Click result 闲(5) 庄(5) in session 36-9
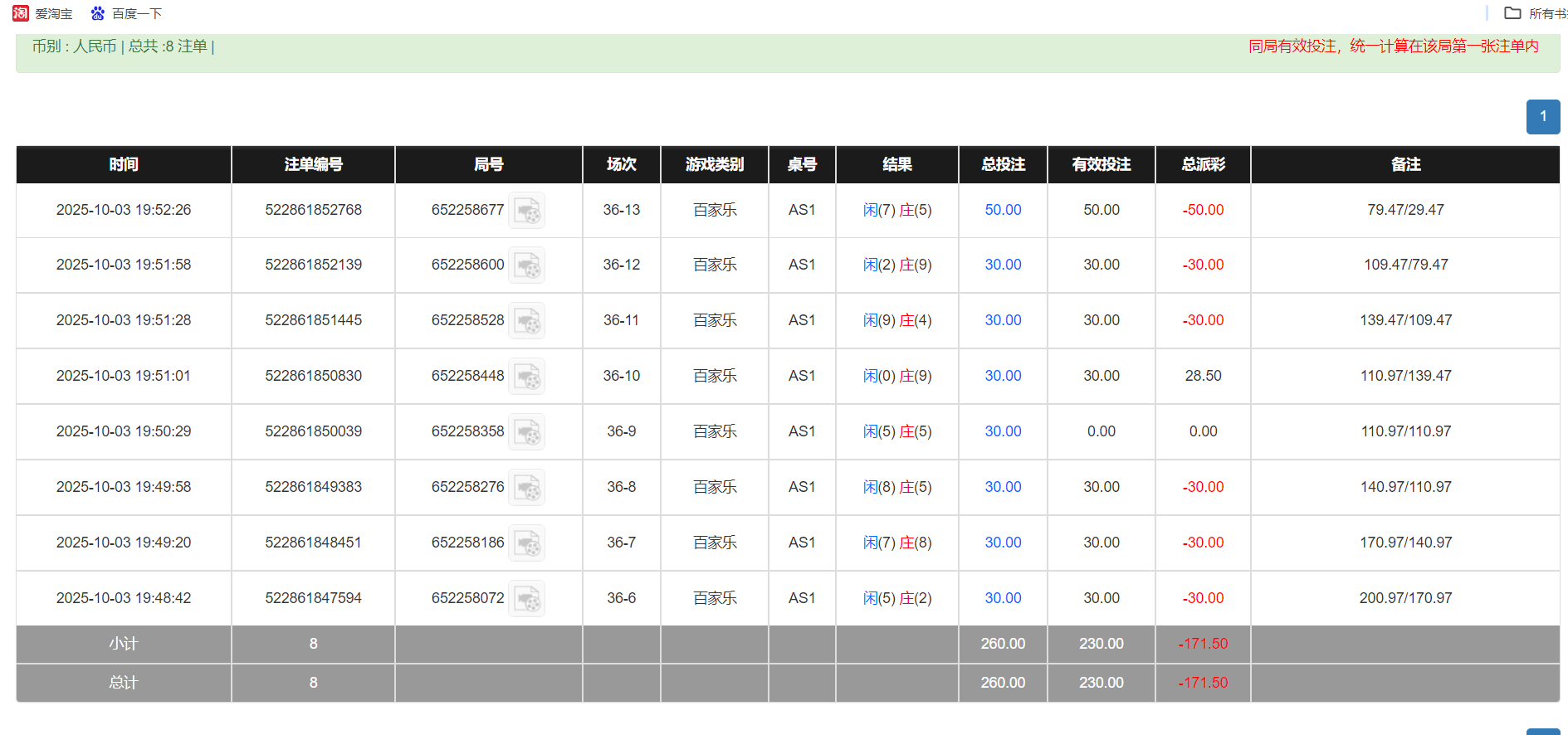 (x=896, y=431)
